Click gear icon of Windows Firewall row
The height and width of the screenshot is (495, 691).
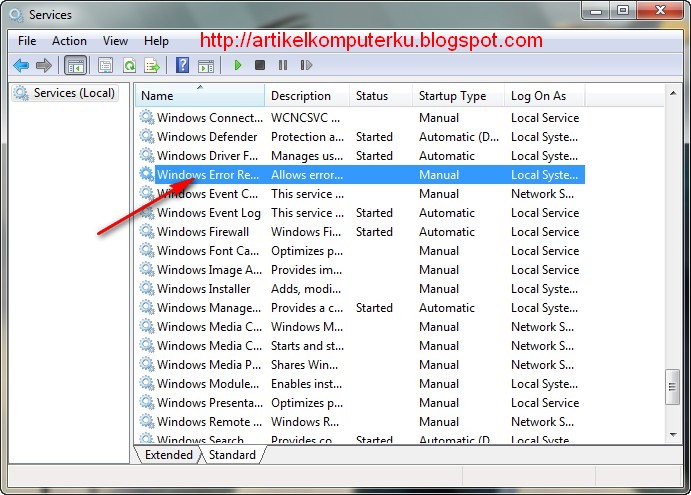tap(147, 231)
